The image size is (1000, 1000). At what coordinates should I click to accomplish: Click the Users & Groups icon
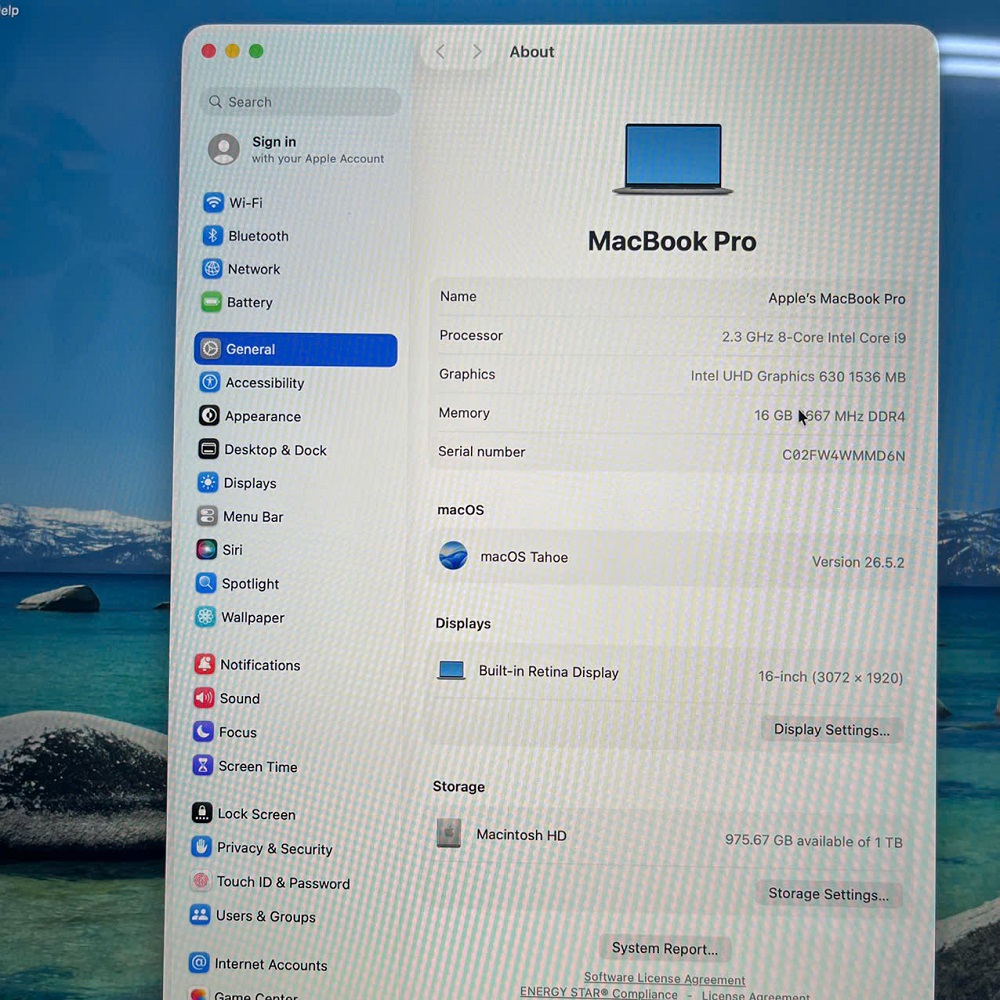click(200, 915)
